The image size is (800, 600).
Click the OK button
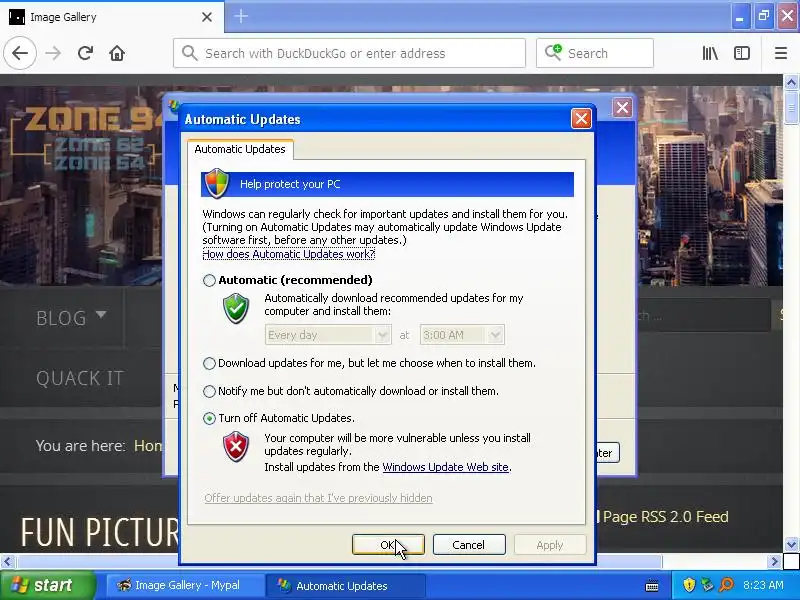[388, 544]
